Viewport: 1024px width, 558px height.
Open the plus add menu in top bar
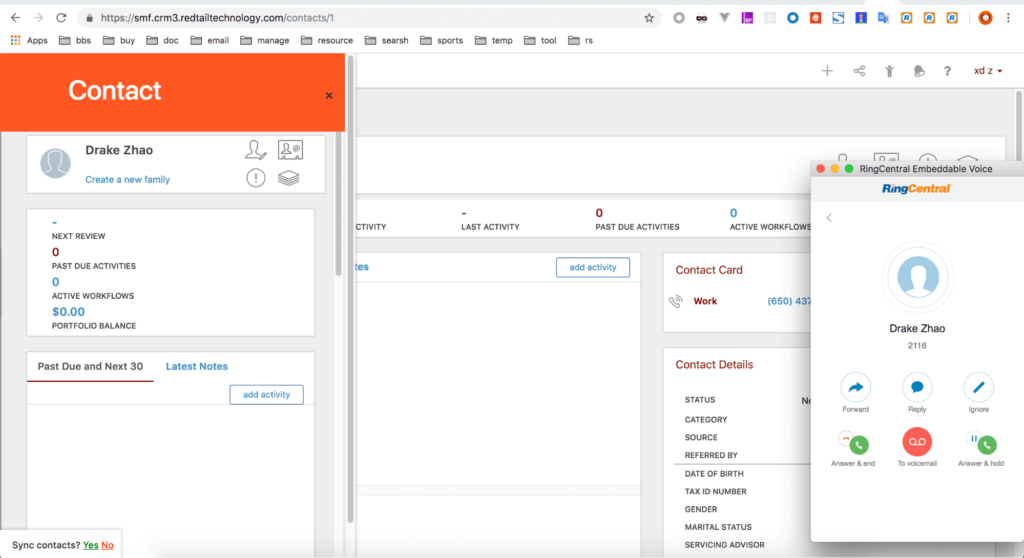827,71
